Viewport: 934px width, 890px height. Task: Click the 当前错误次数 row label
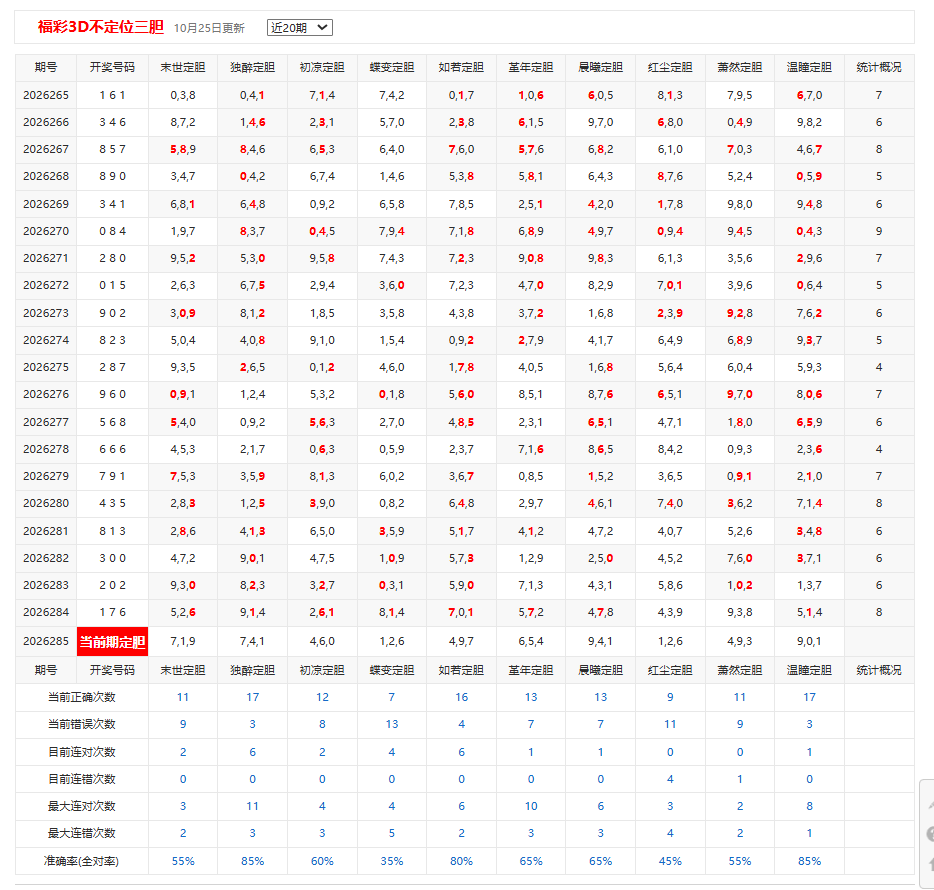click(82, 724)
